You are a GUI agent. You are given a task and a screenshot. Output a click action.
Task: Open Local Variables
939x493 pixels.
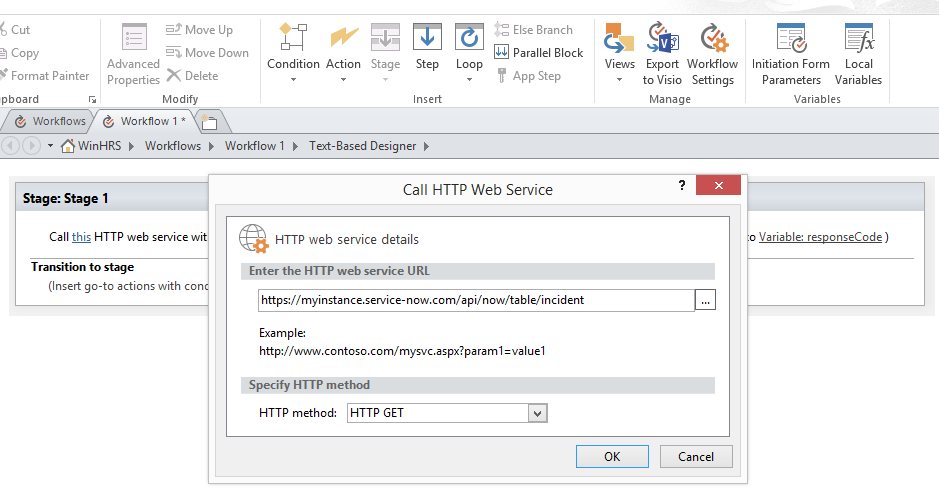pyautogui.click(x=859, y=55)
